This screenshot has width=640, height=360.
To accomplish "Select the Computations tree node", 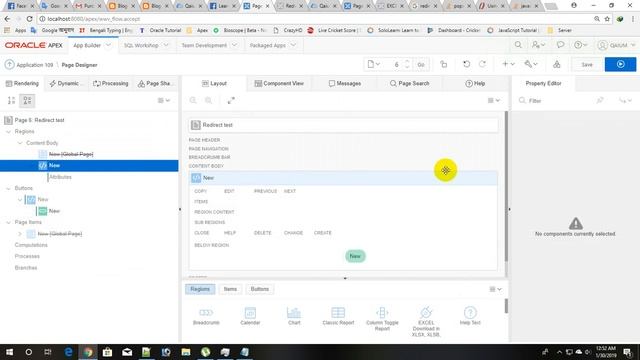I will (31, 245).
